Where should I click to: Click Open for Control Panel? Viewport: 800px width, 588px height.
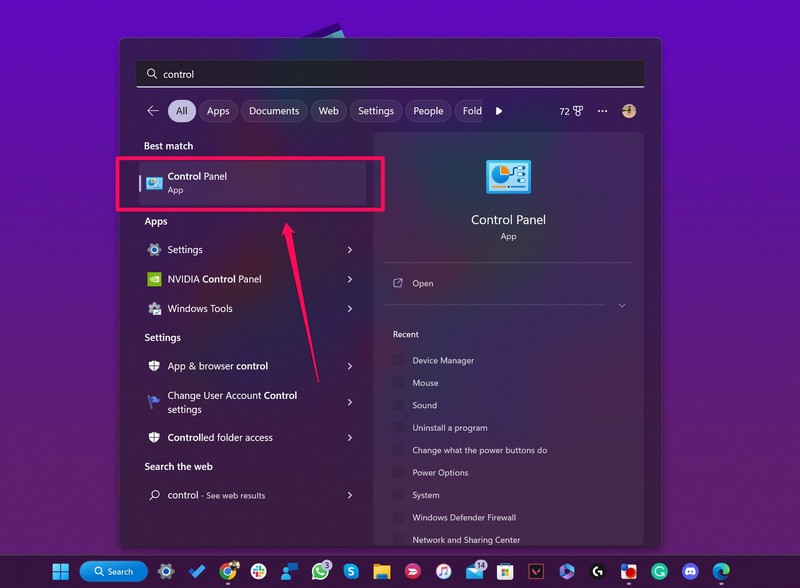423,283
